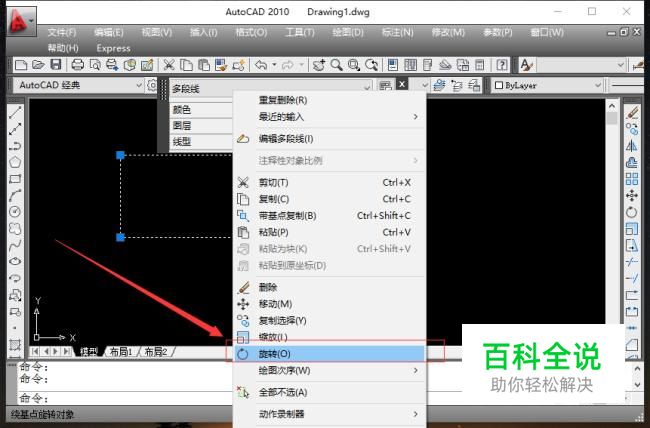The width and height of the screenshot is (650, 428).
Task: Click the Match Properties brush icon
Action: [x=221, y=65]
